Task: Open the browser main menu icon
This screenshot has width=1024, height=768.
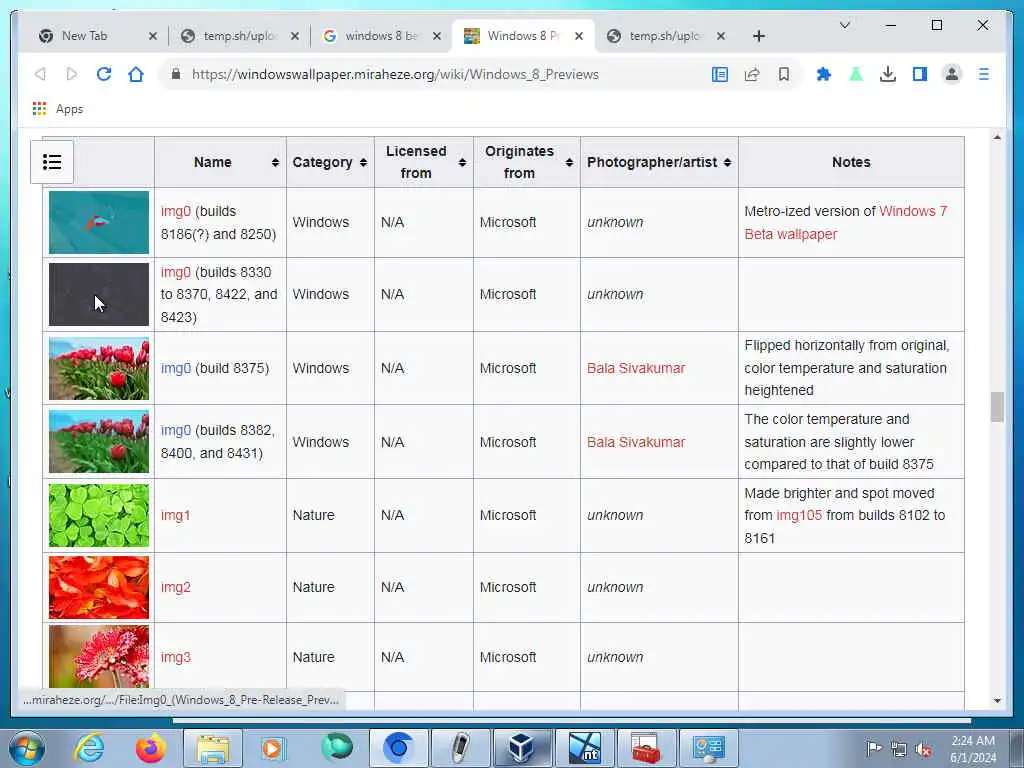Action: click(984, 74)
